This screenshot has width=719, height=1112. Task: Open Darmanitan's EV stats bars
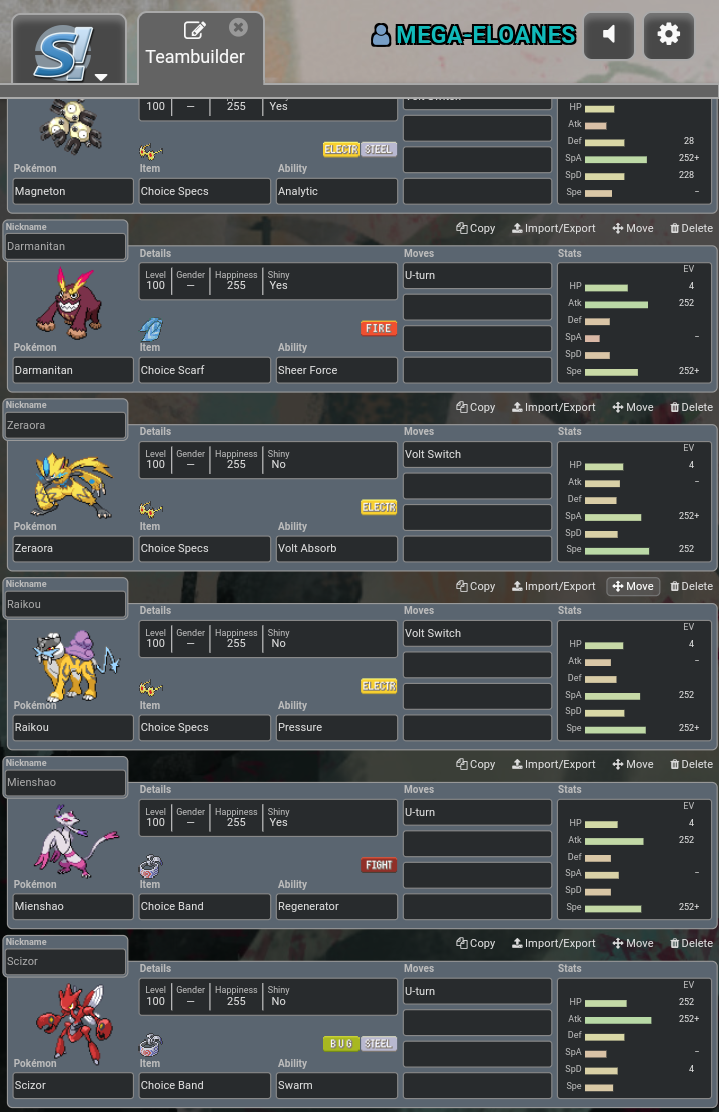tap(634, 323)
